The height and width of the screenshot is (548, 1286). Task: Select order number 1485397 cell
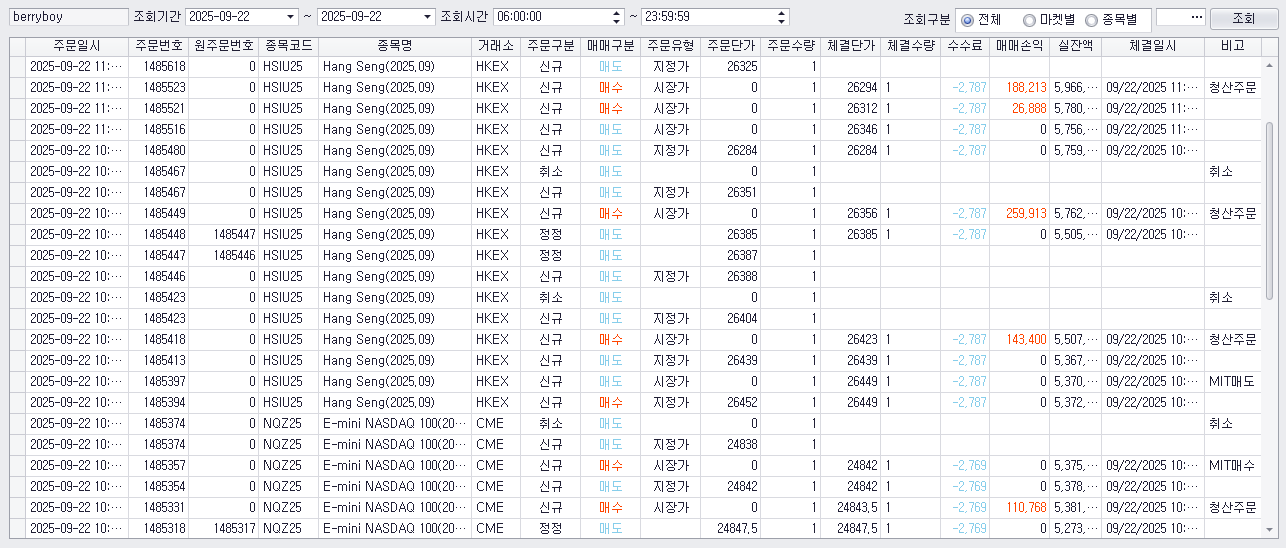[x=158, y=381]
